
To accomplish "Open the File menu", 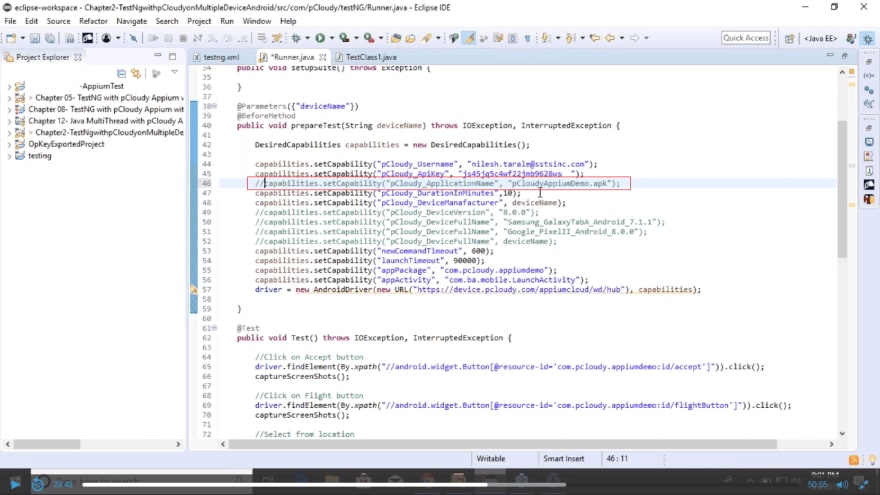I will (x=10, y=21).
